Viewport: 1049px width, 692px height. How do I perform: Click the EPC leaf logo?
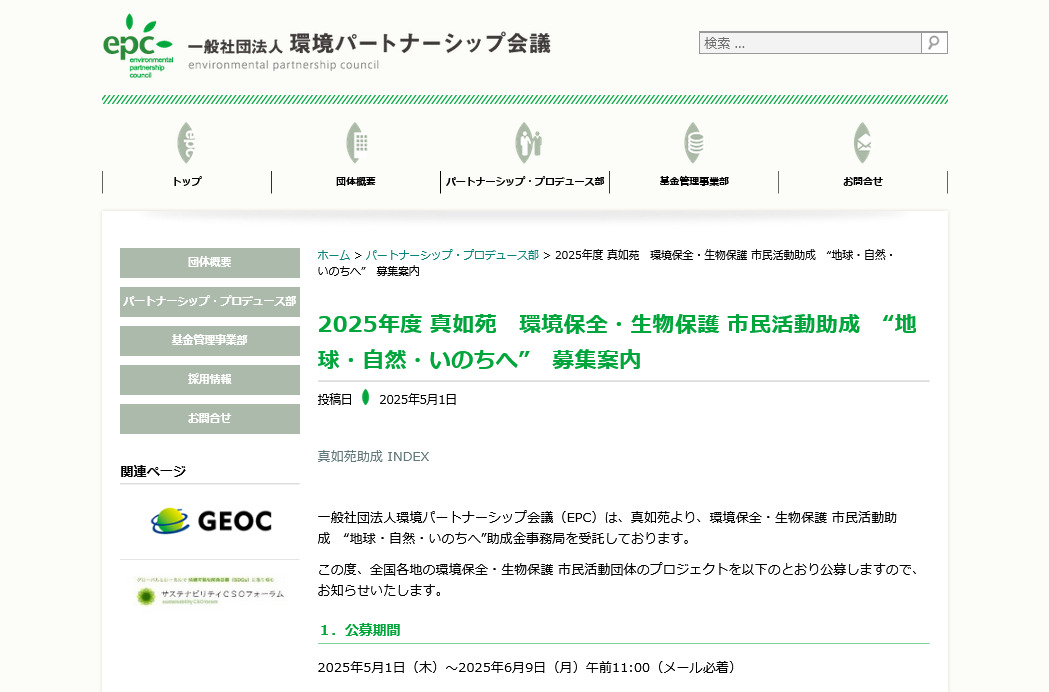[x=137, y=43]
